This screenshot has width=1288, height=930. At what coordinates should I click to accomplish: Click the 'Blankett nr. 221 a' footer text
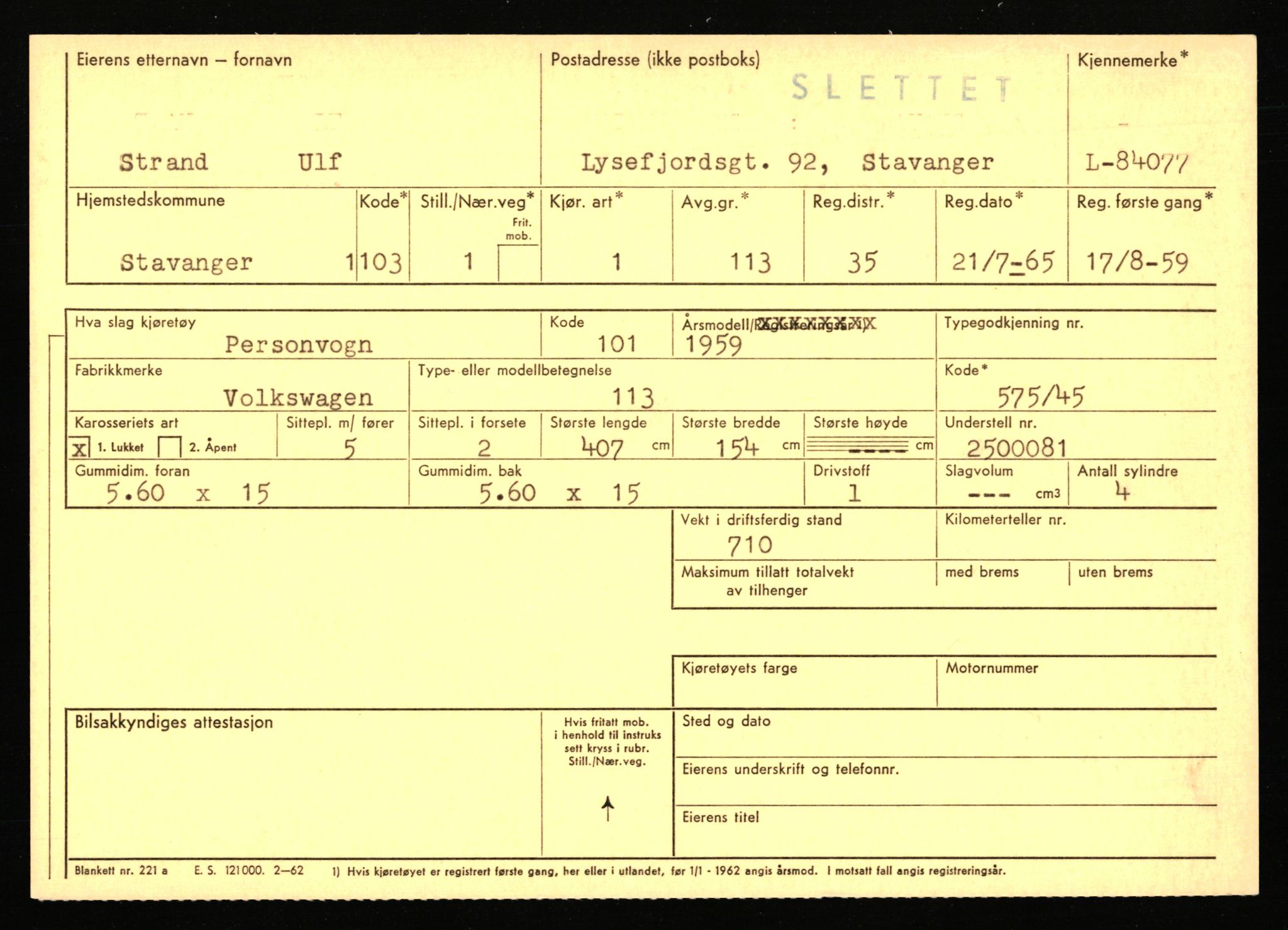[x=121, y=871]
